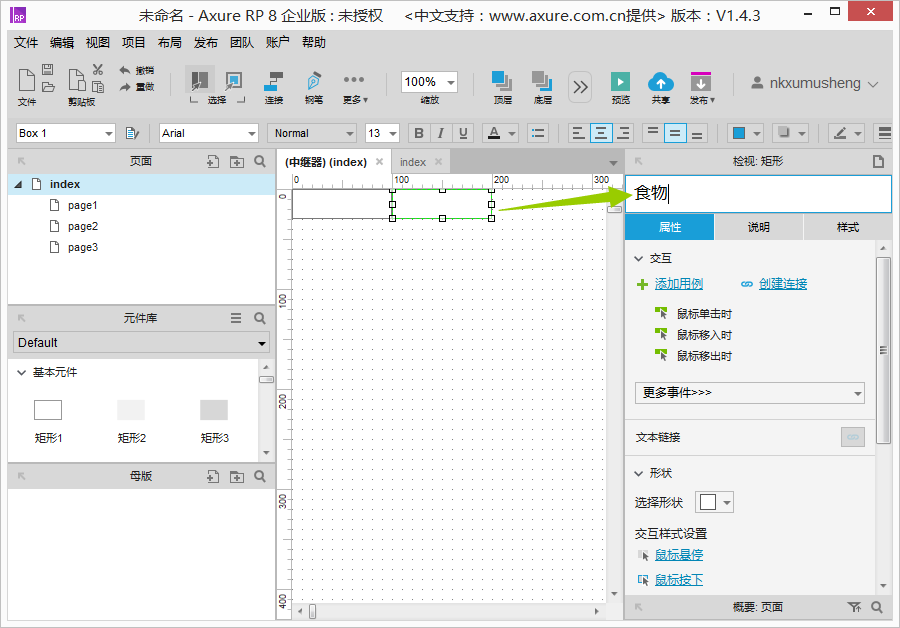Add a folder in Pages panel
This screenshot has height=628, width=900.
point(236,162)
